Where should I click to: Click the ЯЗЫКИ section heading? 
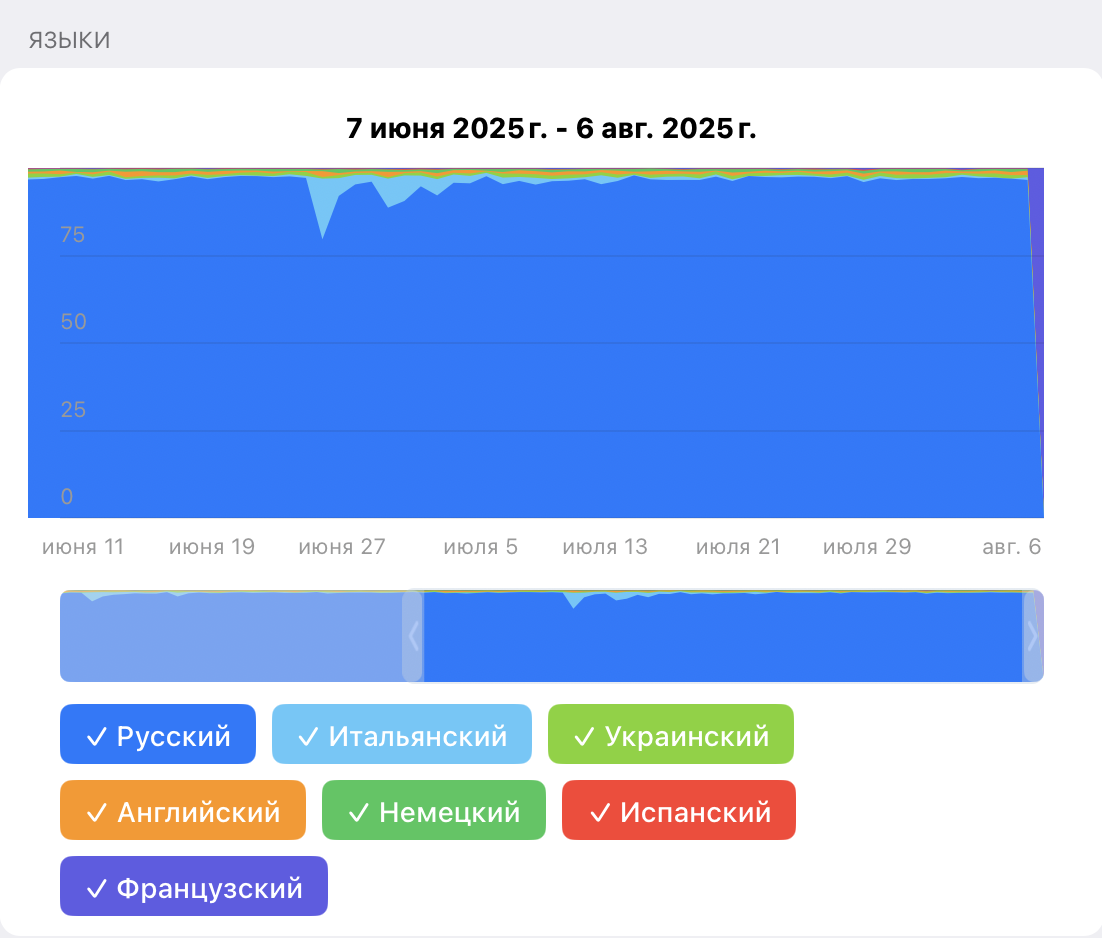[x=70, y=40]
